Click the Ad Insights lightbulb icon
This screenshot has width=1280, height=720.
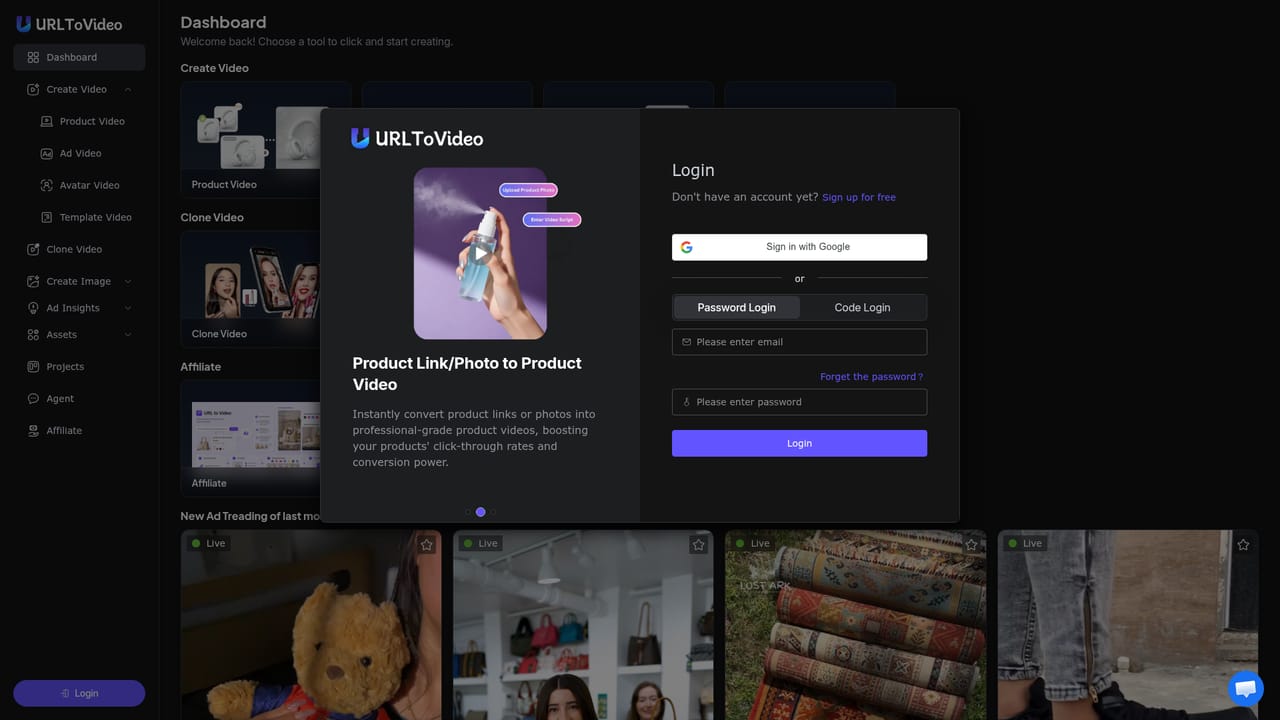coord(33,308)
